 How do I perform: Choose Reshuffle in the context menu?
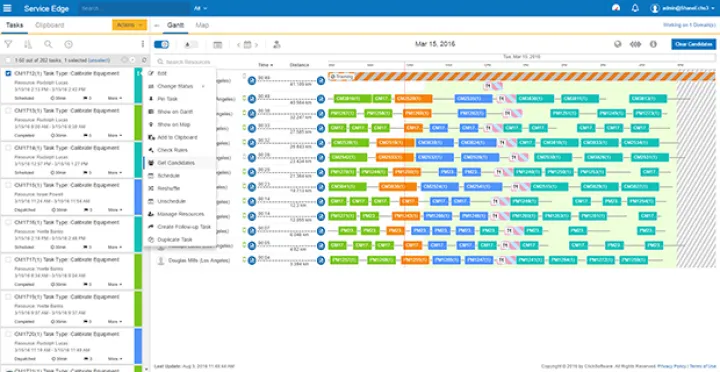pyautogui.click(x=180, y=188)
